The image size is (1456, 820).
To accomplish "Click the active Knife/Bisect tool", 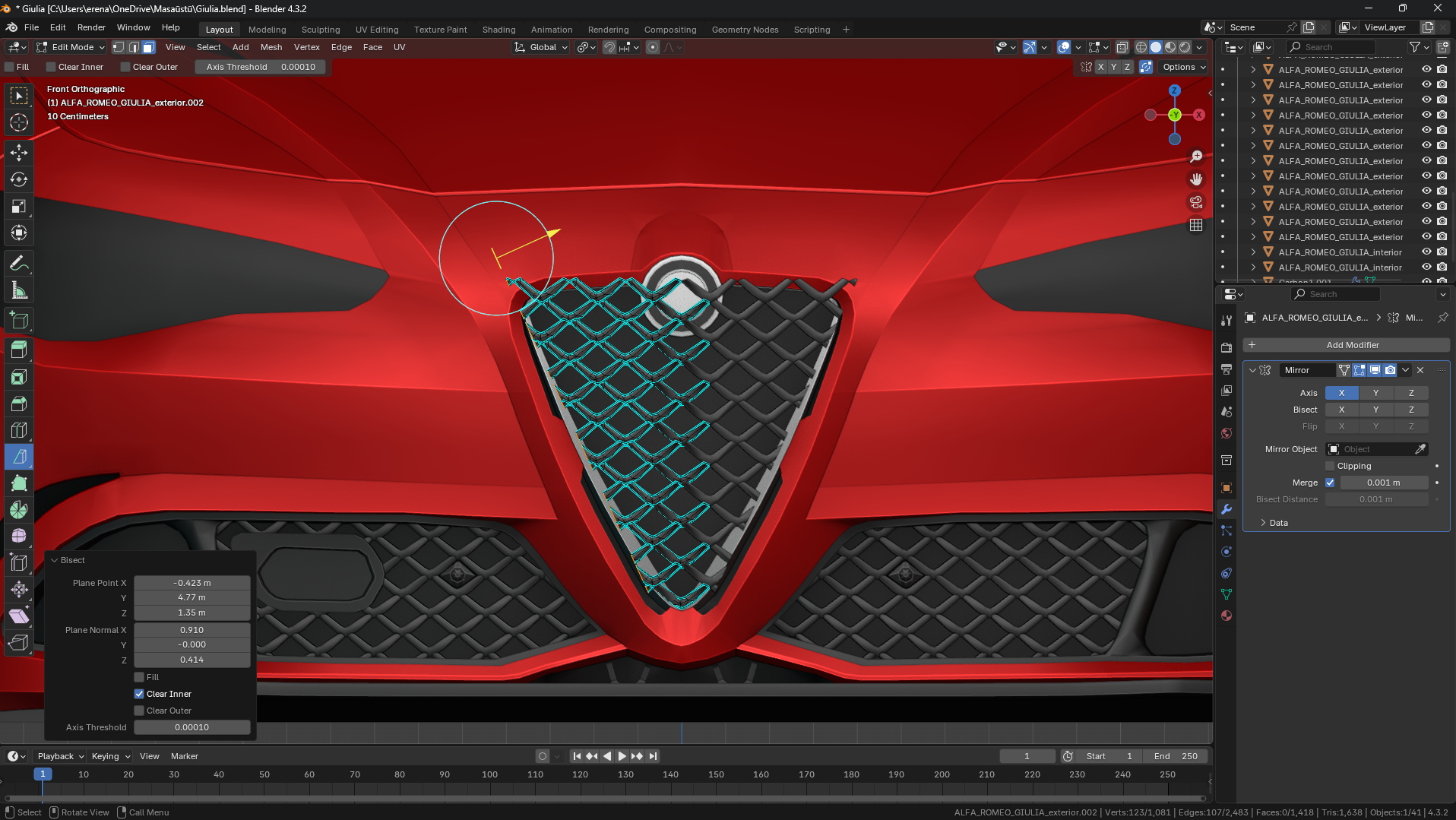I will [19, 457].
